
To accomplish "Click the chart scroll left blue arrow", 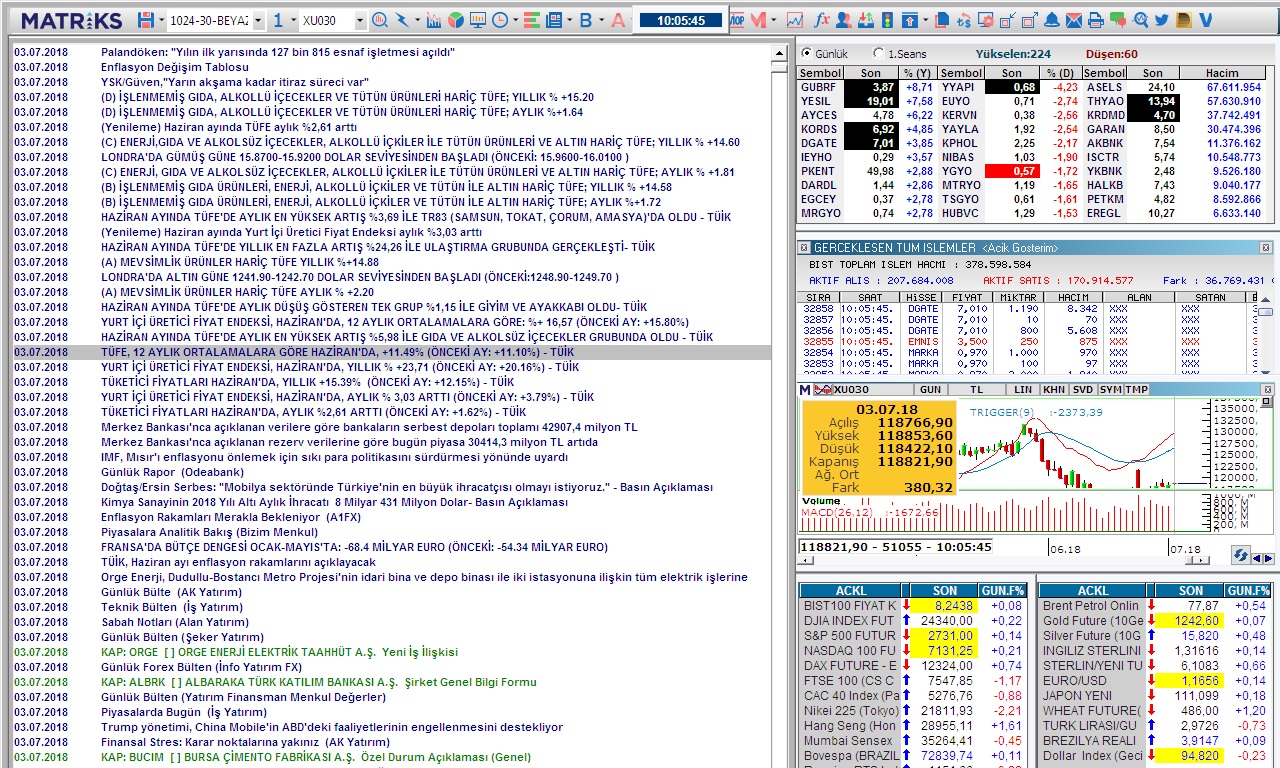I will point(1257,558).
